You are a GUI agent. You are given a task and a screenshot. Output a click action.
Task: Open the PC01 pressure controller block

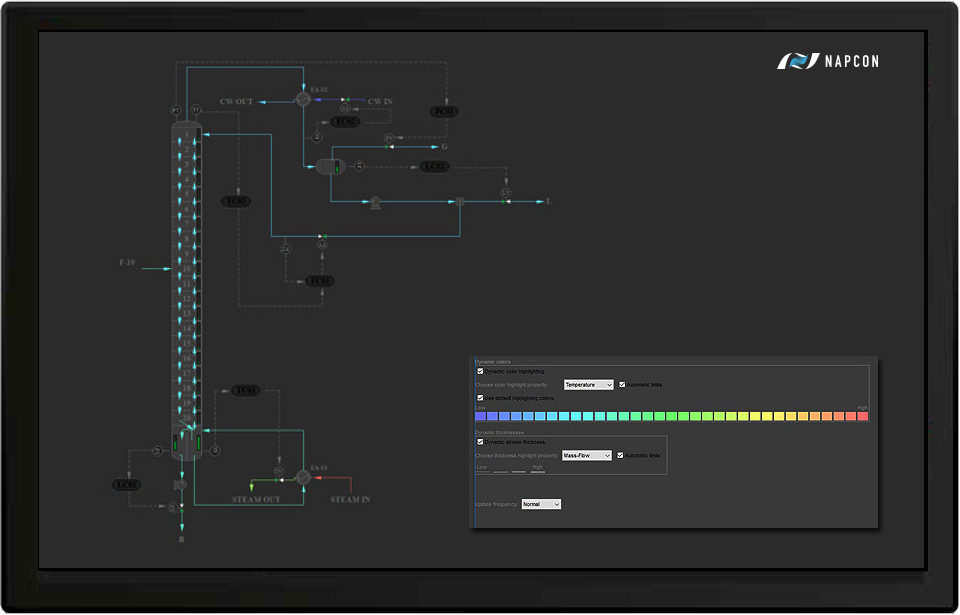click(444, 112)
